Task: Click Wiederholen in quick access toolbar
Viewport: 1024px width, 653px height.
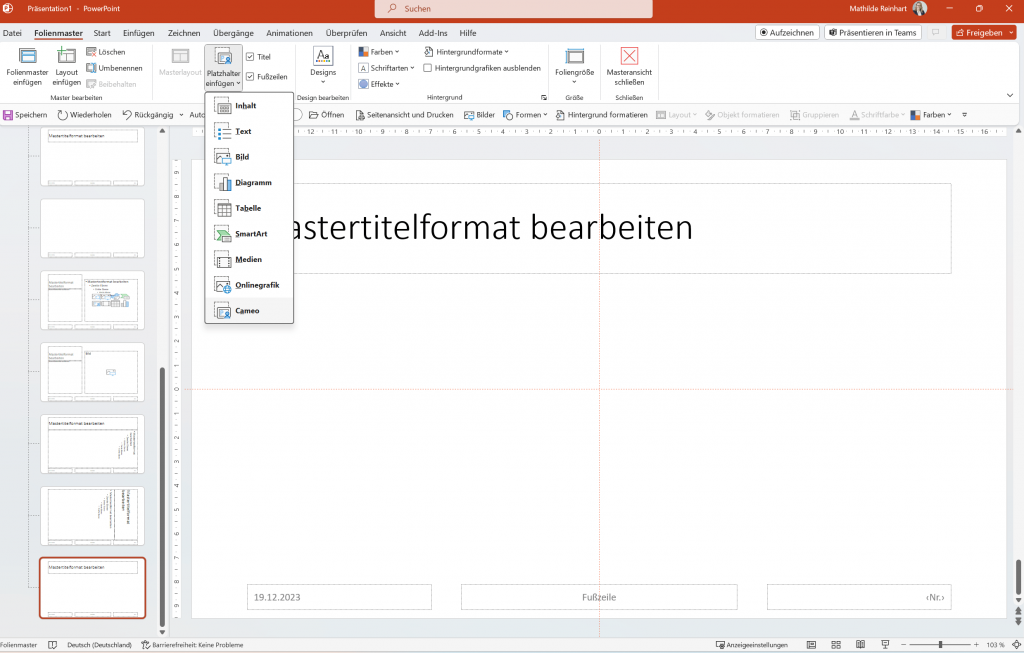Action: (84, 115)
